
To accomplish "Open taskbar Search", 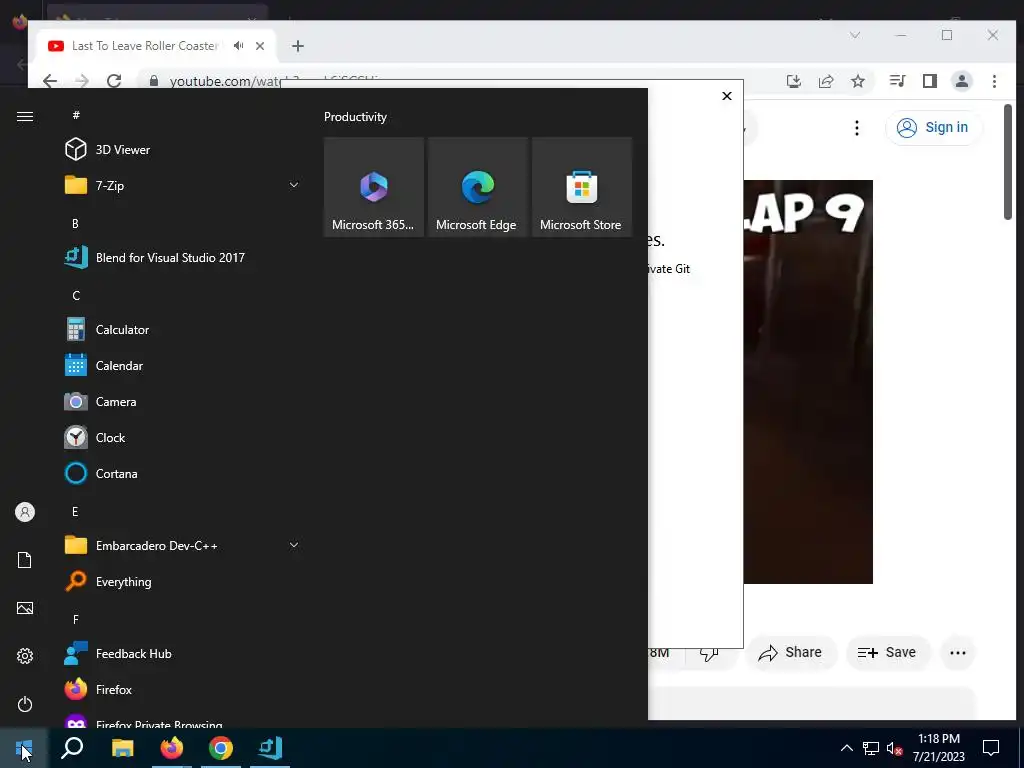I will 72,748.
